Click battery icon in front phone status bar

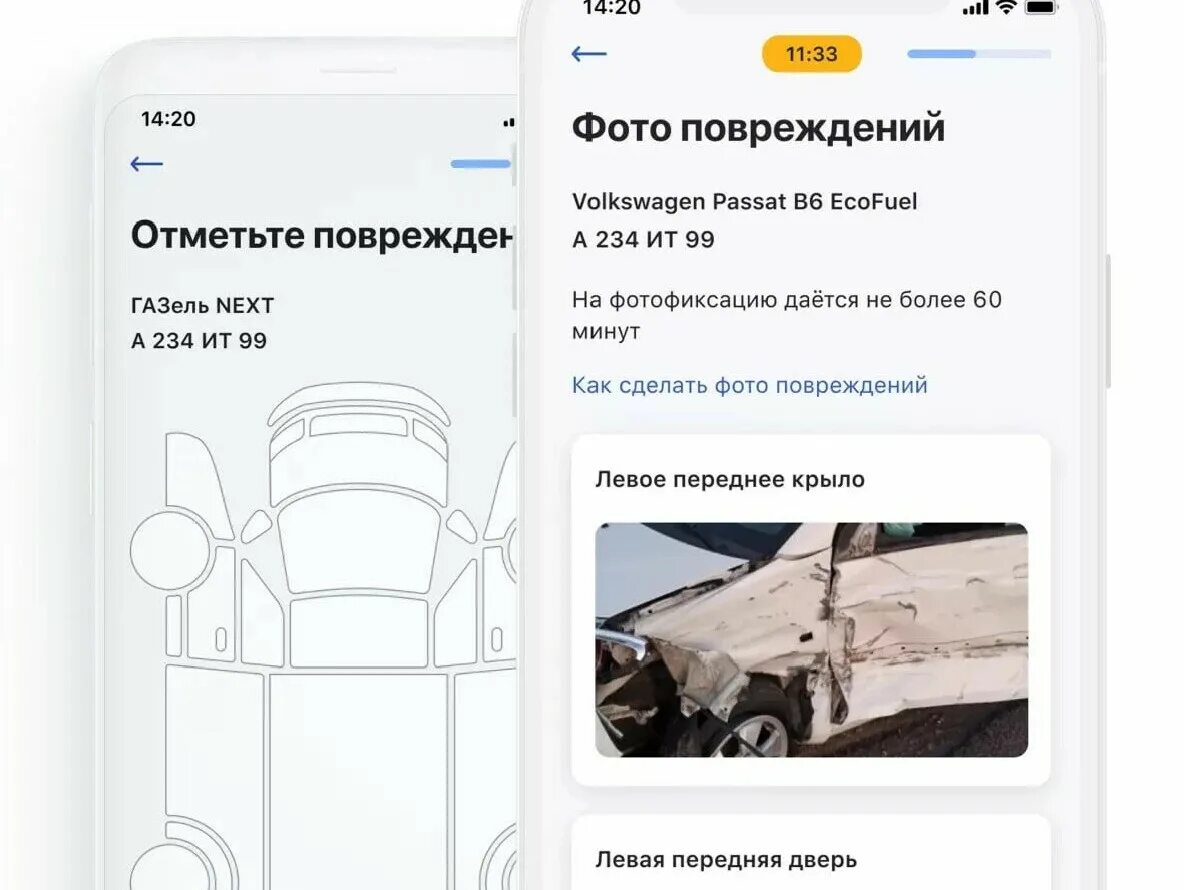(x=1041, y=7)
